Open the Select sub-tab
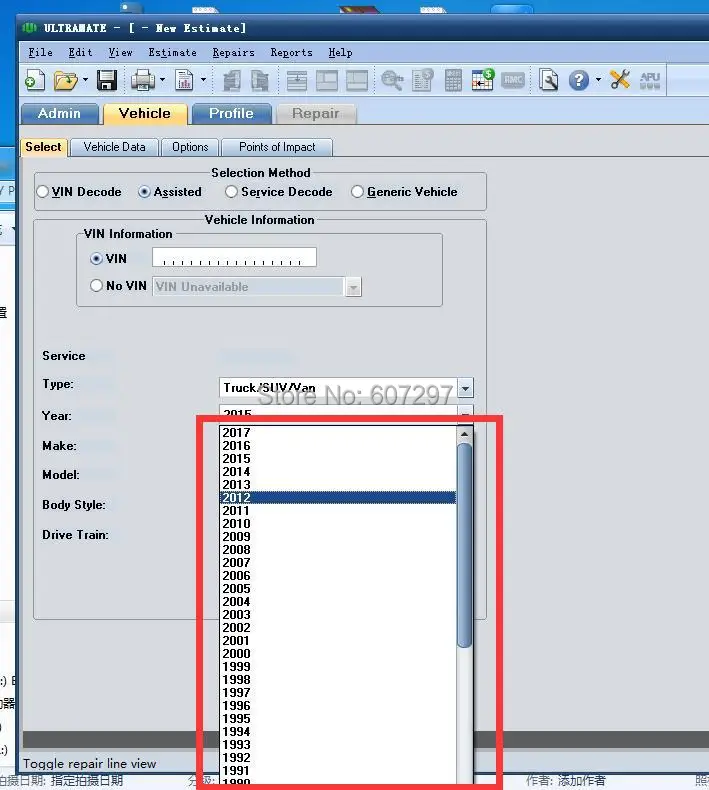Image resolution: width=709 pixels, height=790 pixels. (43, 147)
